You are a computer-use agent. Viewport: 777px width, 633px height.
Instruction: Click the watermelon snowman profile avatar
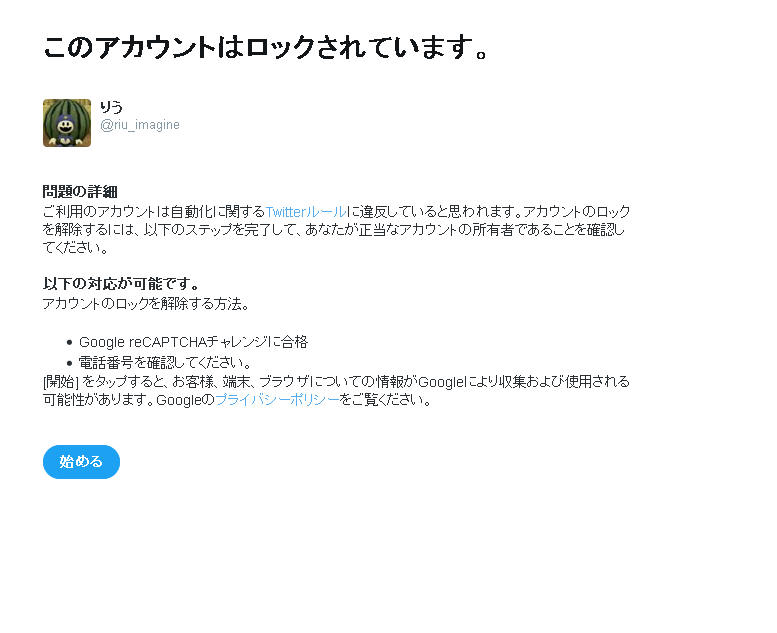[67, 123]
